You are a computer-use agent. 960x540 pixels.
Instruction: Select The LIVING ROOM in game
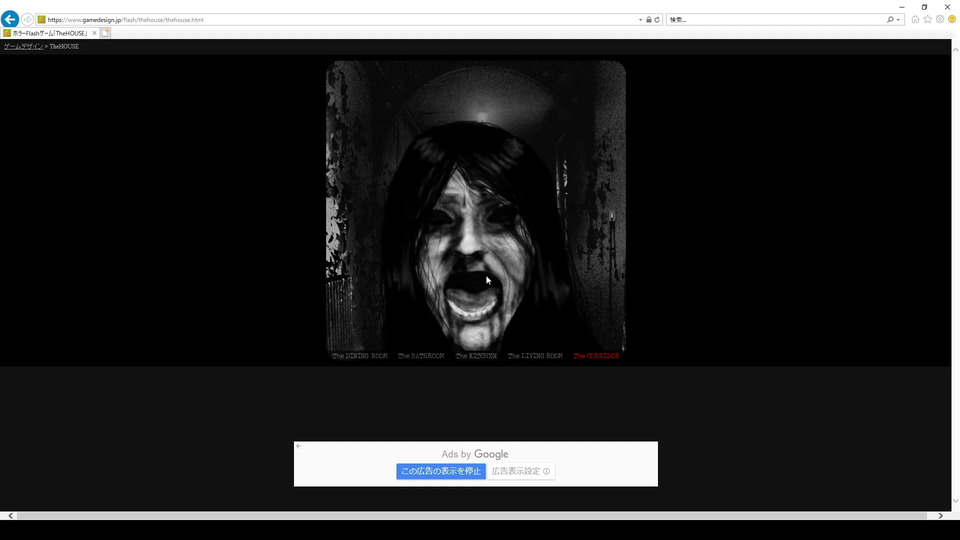535,356
